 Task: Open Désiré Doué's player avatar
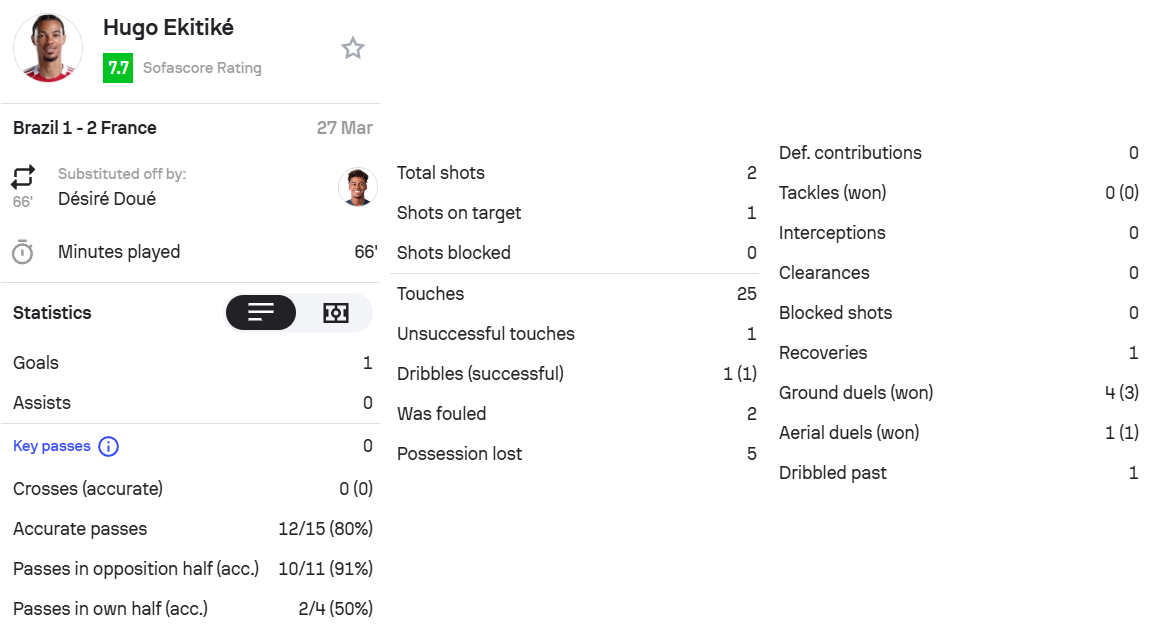tap(357, 187)
